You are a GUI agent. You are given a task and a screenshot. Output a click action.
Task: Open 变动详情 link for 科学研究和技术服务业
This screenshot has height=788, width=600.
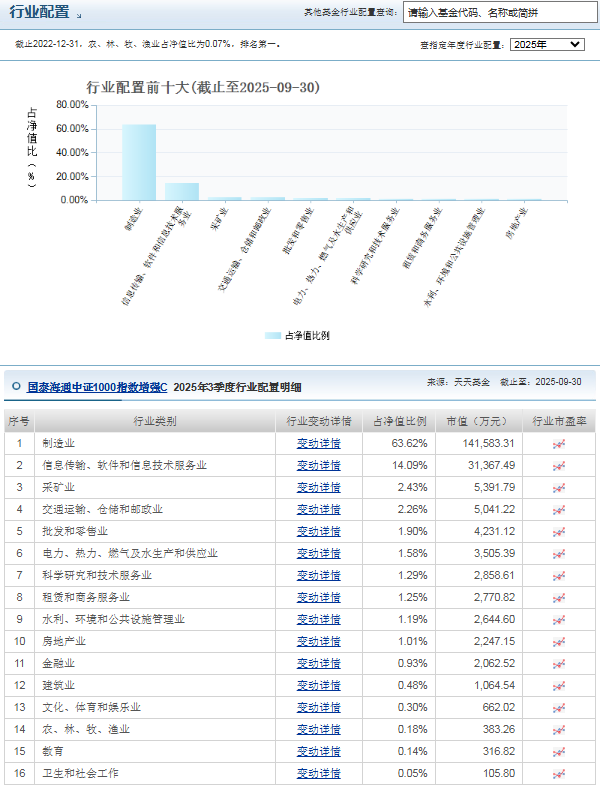[319, 576]
